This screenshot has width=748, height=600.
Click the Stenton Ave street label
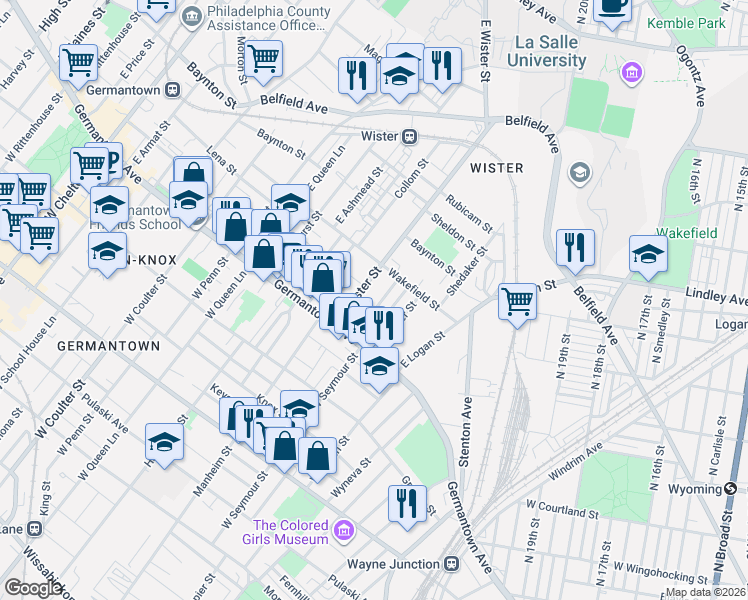465,432
